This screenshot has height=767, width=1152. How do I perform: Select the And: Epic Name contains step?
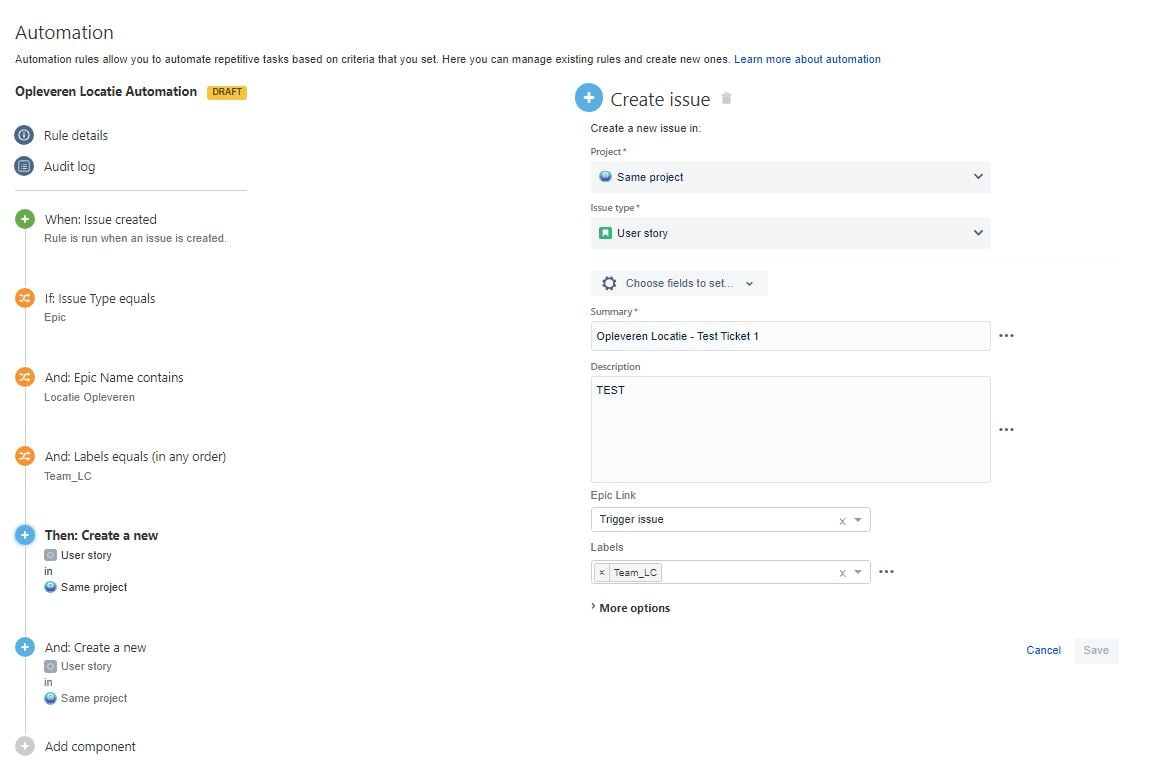[x=114, y=378]
